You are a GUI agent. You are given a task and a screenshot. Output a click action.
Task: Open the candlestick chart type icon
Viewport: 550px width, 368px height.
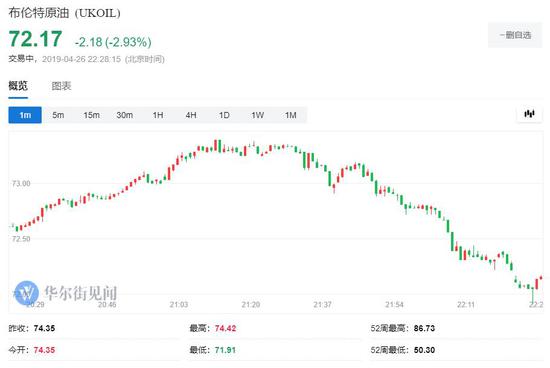pyautogui.click(x=529, y=114)
